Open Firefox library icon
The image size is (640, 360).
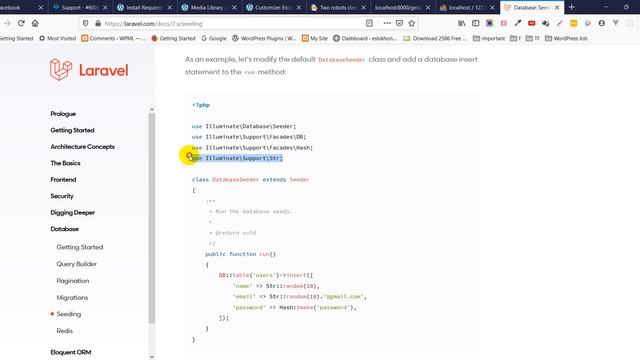(x=462, y=23)
